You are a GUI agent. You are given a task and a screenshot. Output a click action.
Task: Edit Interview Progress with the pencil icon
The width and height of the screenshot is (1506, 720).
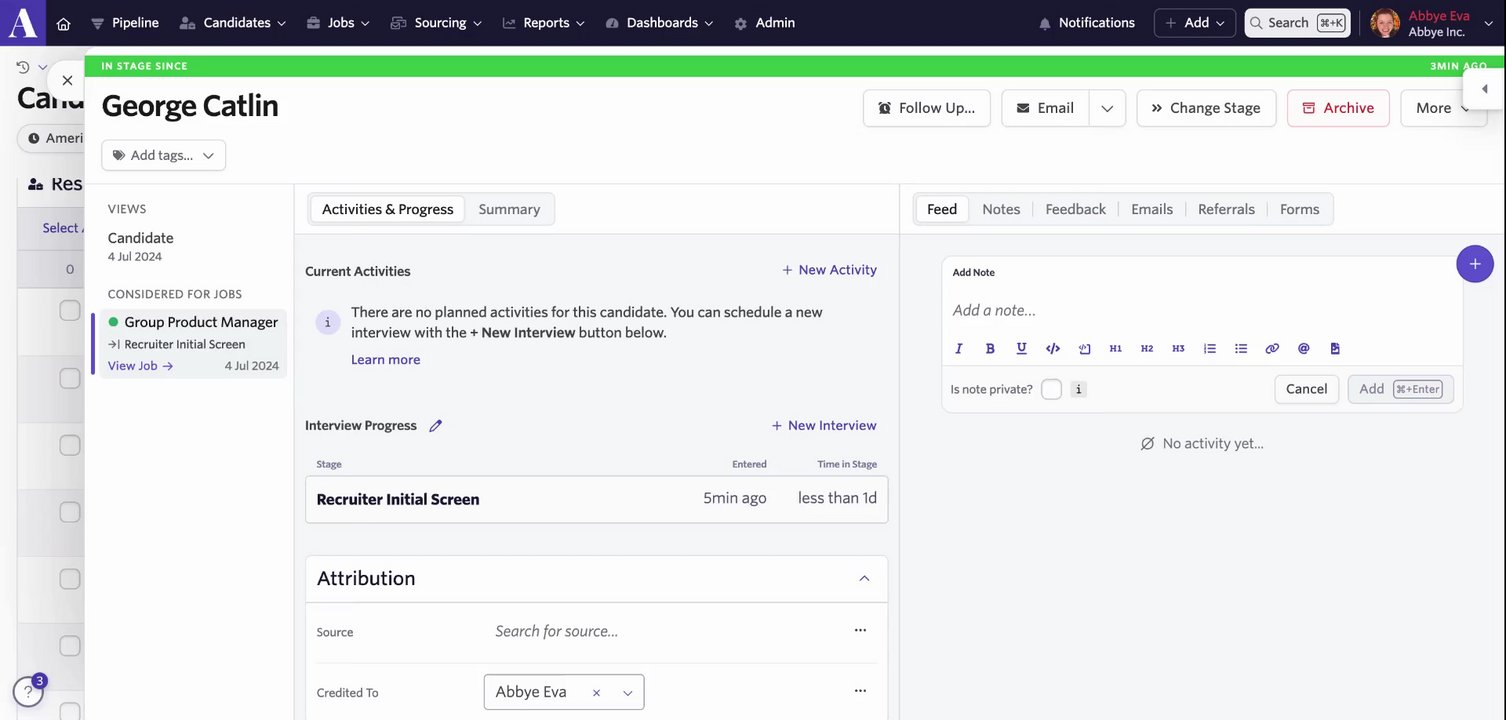[435, 426]
